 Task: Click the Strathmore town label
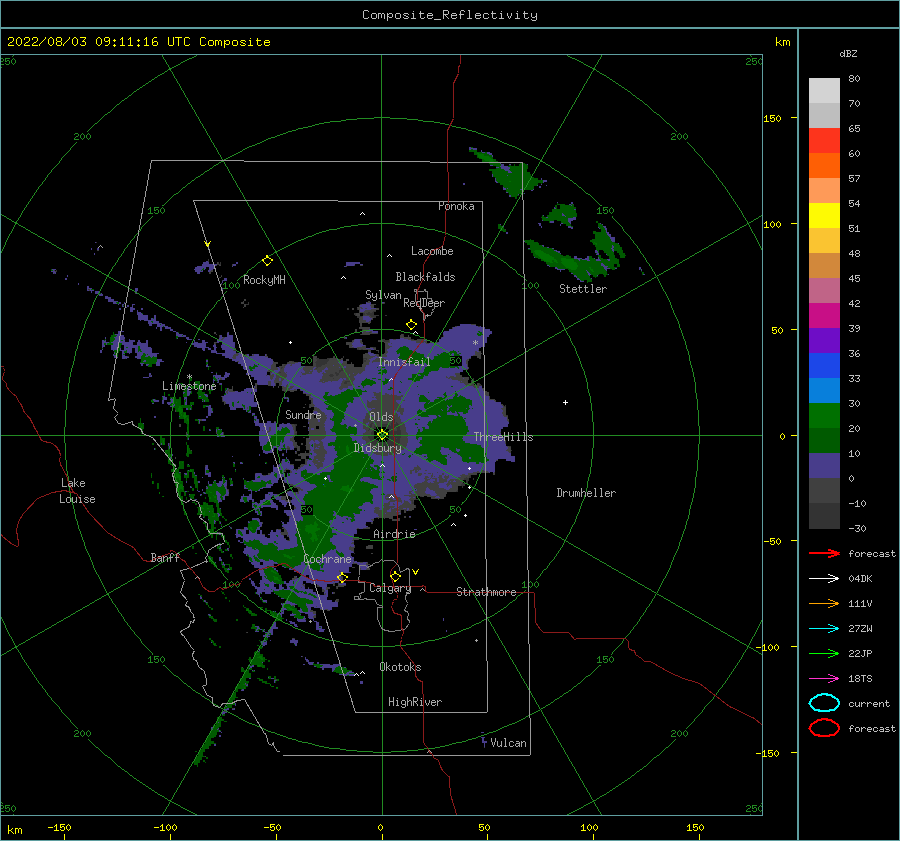(486, 592)
